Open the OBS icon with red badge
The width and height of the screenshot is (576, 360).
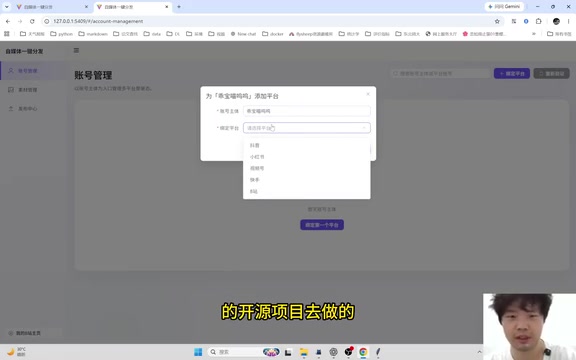coord(348,352)
